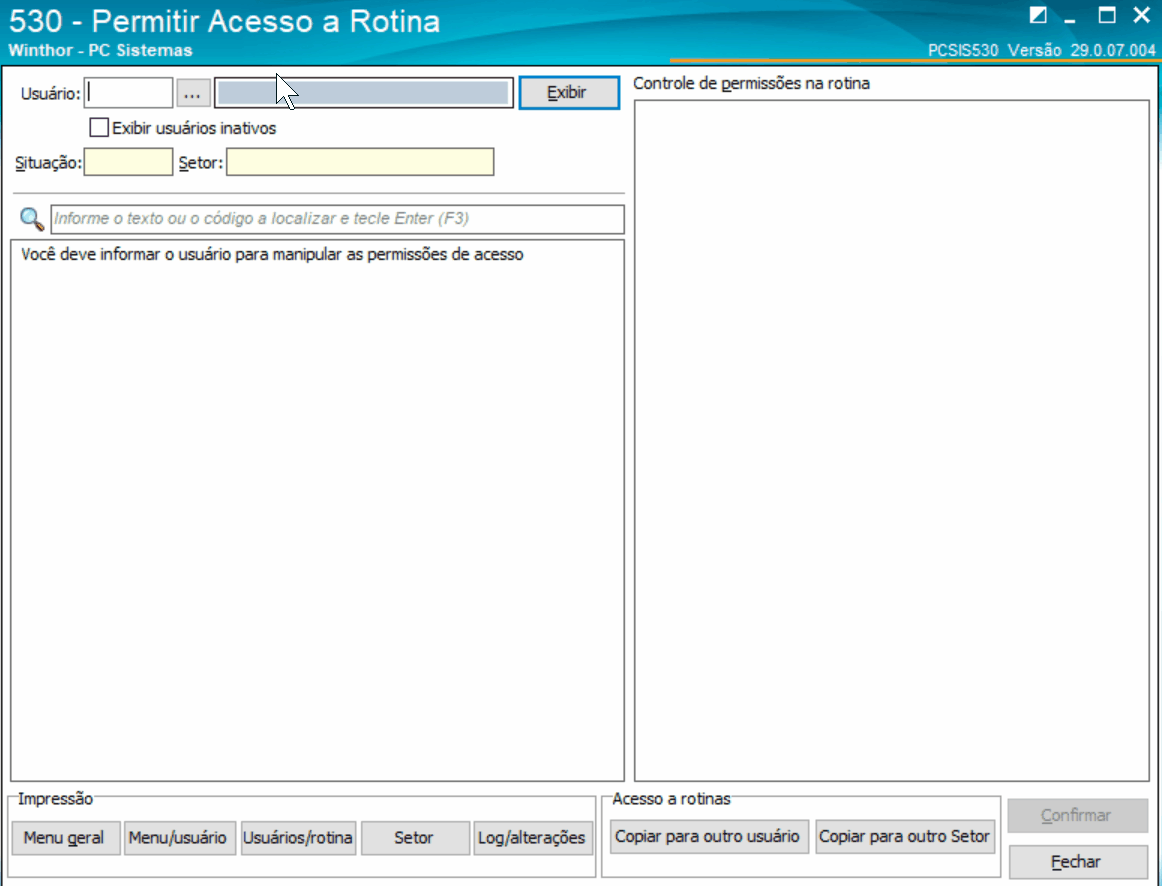1162x886 pixels.
Task: Click the Confirmar button
Action: (x=1078, y=815)
